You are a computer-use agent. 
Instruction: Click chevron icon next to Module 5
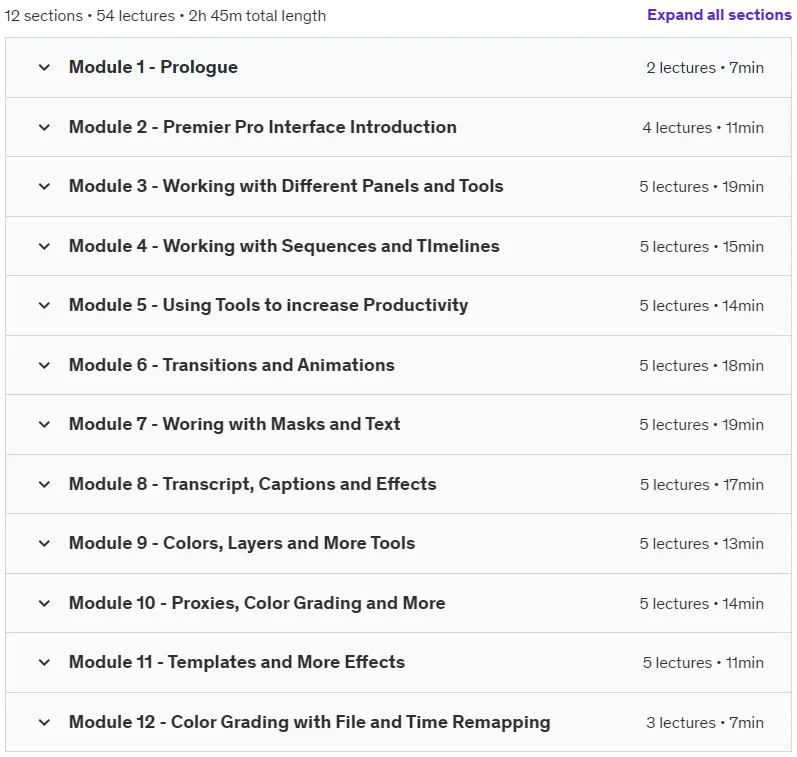(x=44, y=305)
